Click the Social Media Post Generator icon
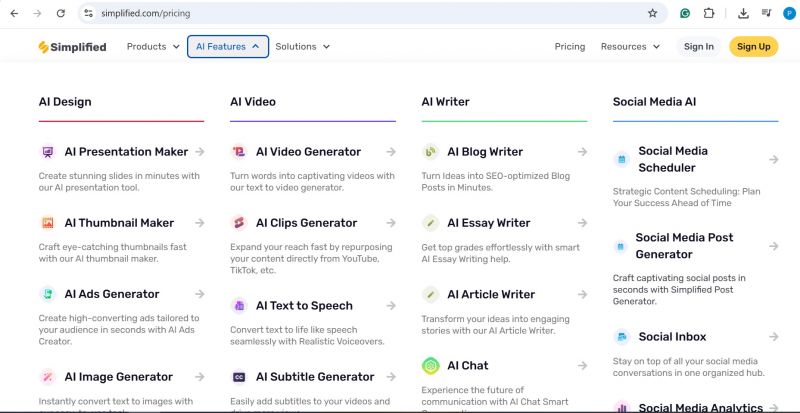Image resolution: width=800 pixels, height=413 pixels. click(x=620, y=246)
